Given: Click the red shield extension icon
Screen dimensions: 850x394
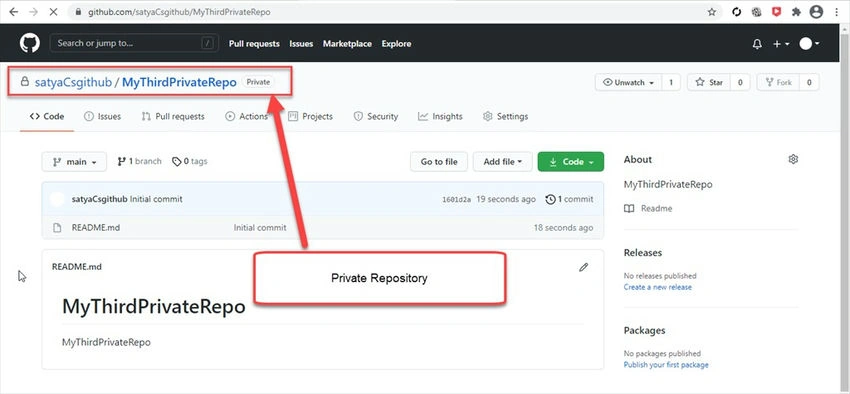Looking at the screenshot, I should pos(776,12).
